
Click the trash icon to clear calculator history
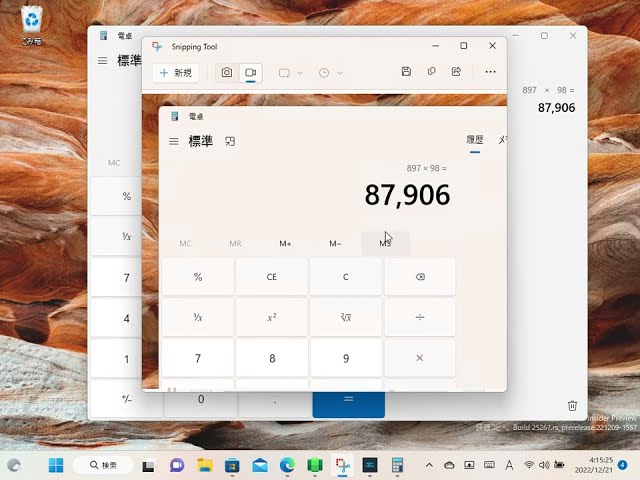pos(572,406)
